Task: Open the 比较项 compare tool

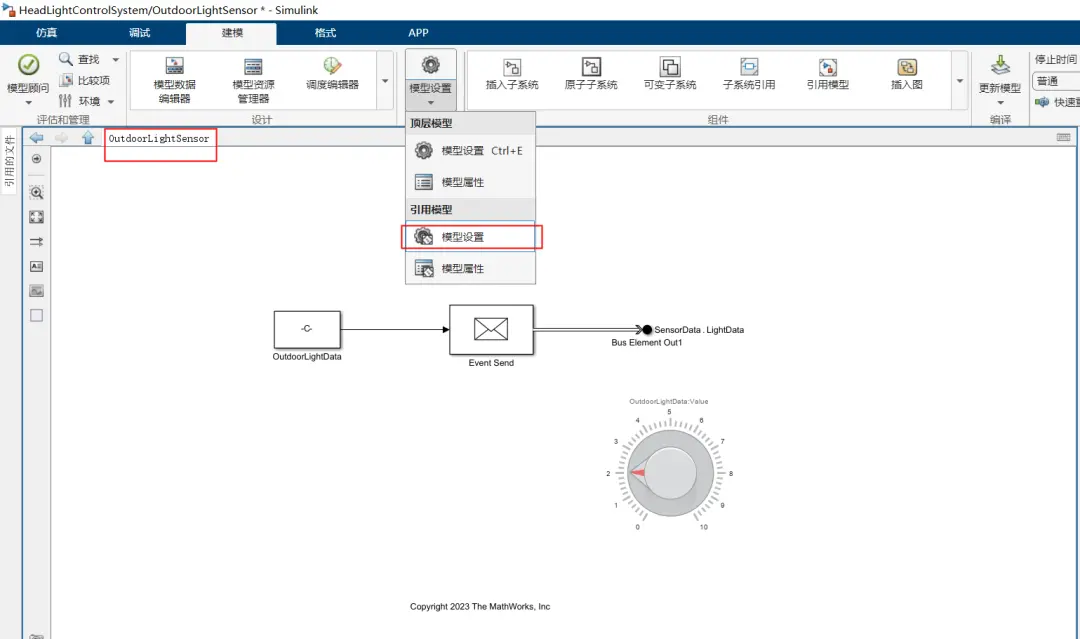Action: tap(84, 81)
